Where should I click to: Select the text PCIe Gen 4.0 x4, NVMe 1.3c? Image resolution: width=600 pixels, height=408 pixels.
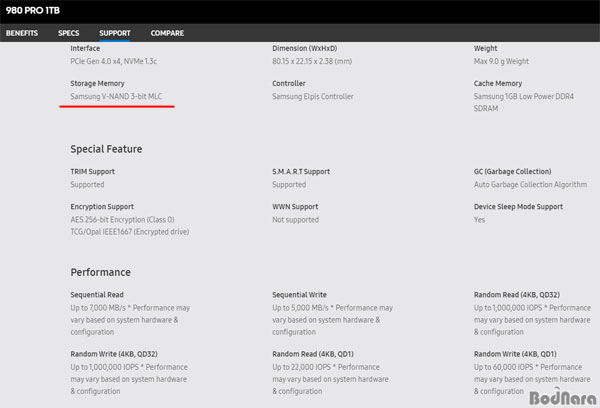[114, 61]
